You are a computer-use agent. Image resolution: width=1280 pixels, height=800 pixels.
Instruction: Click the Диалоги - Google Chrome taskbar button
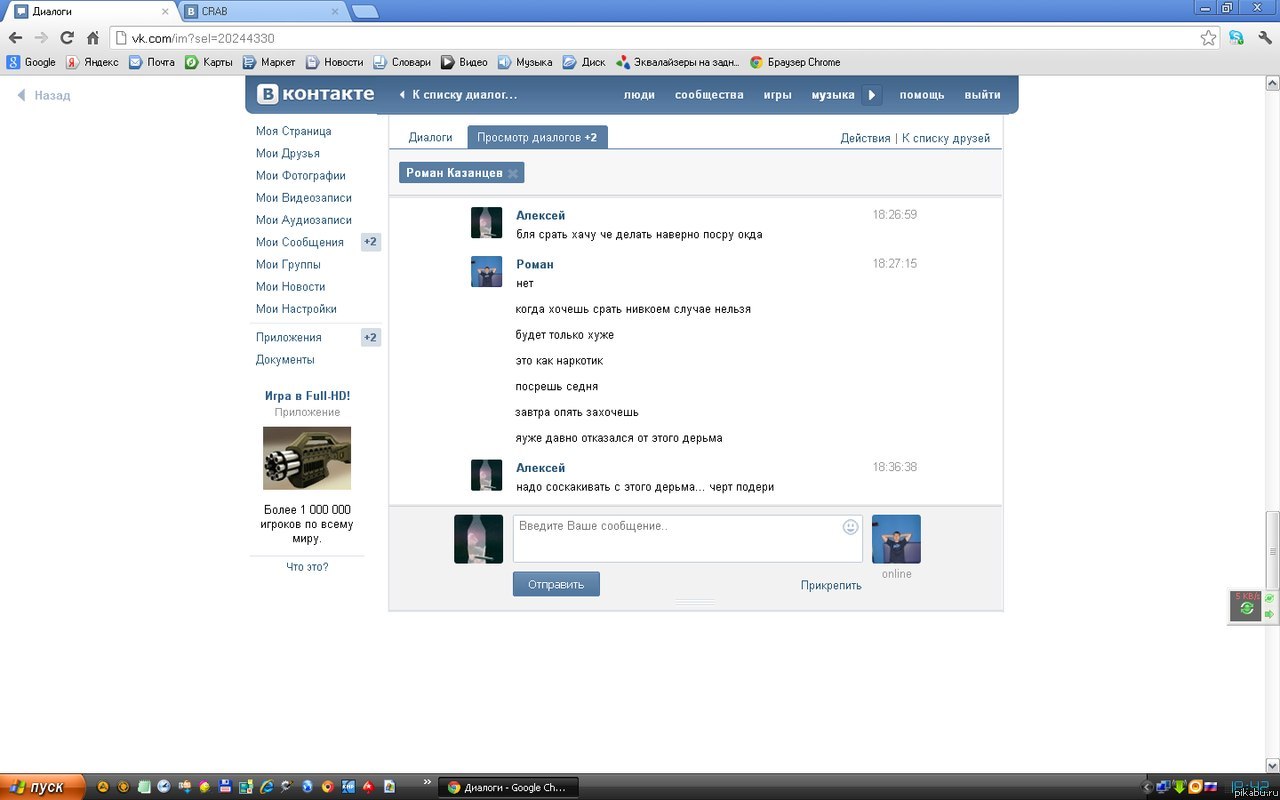(509, 787)
